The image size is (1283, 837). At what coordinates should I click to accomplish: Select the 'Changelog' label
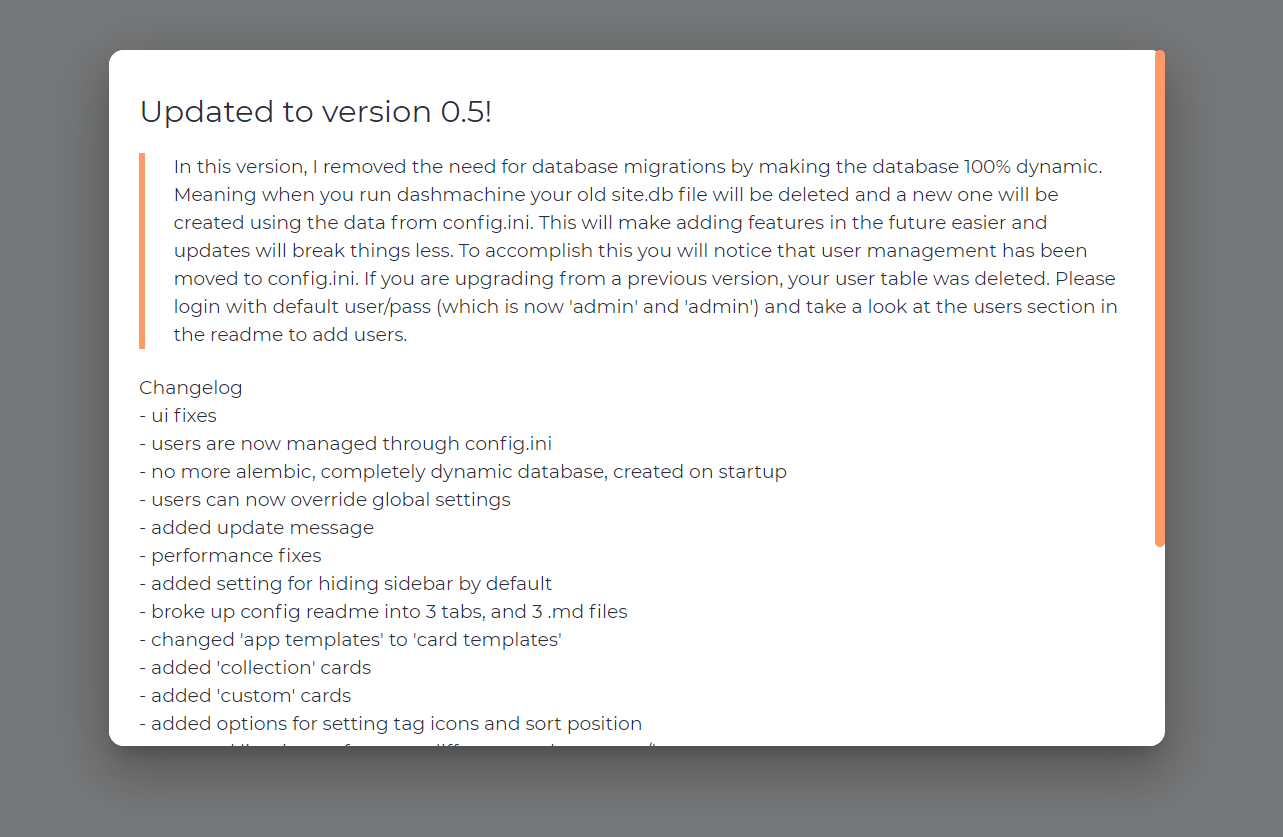coord(191,387)
